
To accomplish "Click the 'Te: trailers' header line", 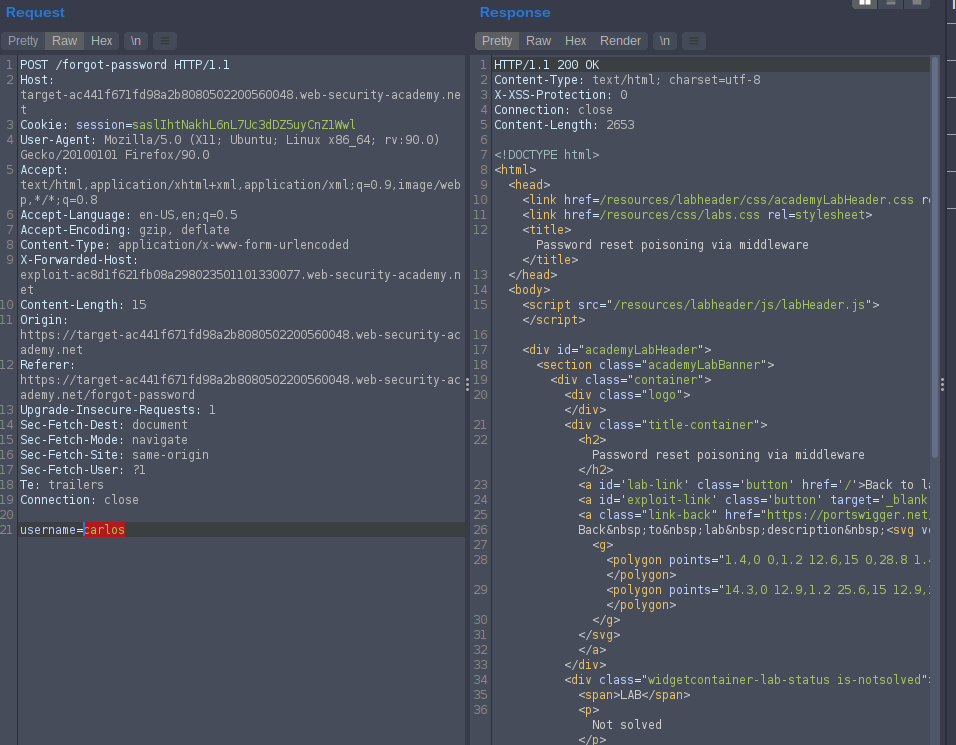I will tap(62, 485).
